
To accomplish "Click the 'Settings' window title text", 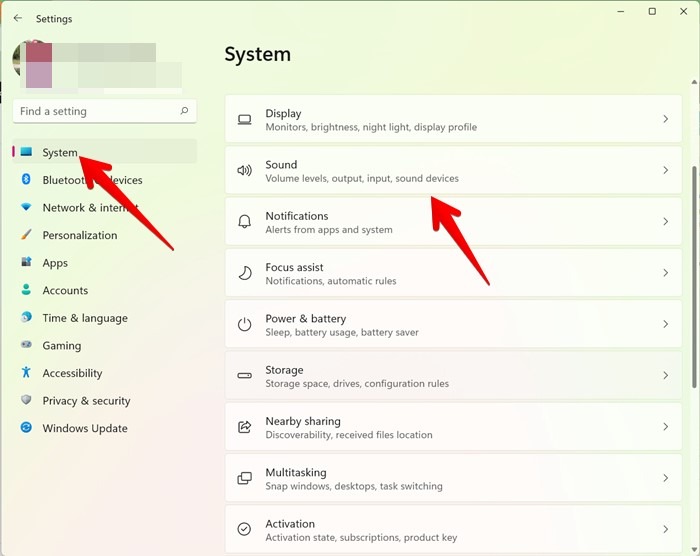I will tap(54, 19).
